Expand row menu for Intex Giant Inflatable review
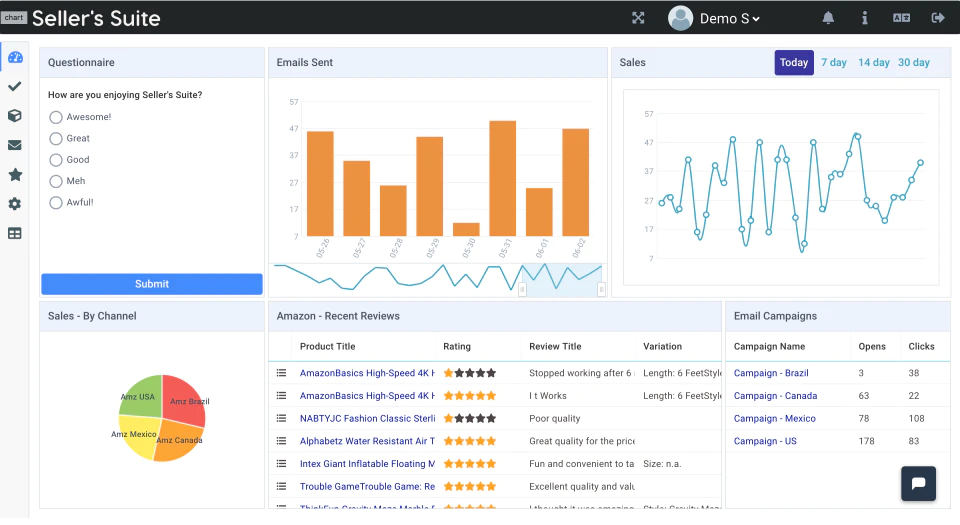 click(281, 464)
